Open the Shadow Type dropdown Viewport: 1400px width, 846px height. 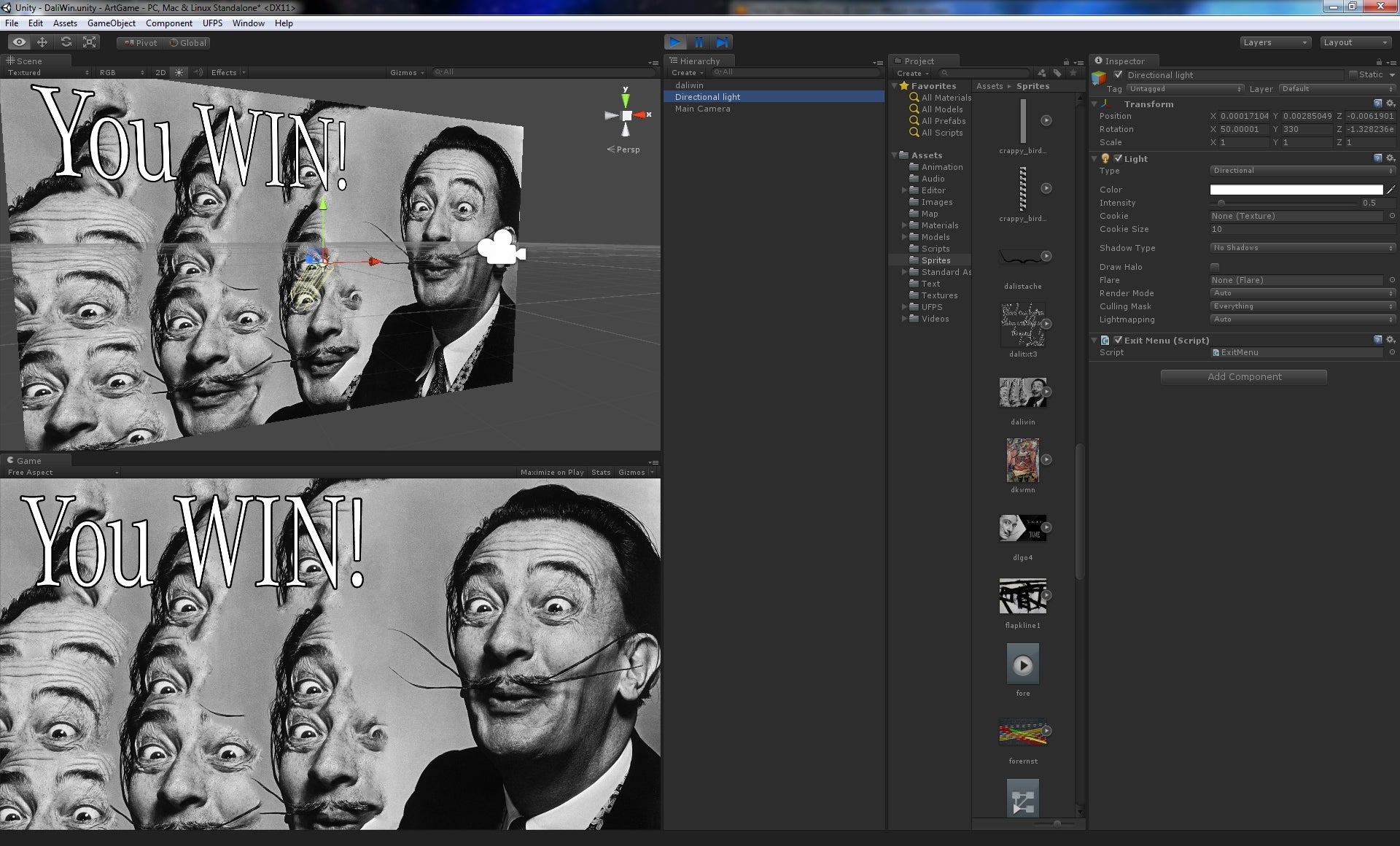coord(1303,248)
